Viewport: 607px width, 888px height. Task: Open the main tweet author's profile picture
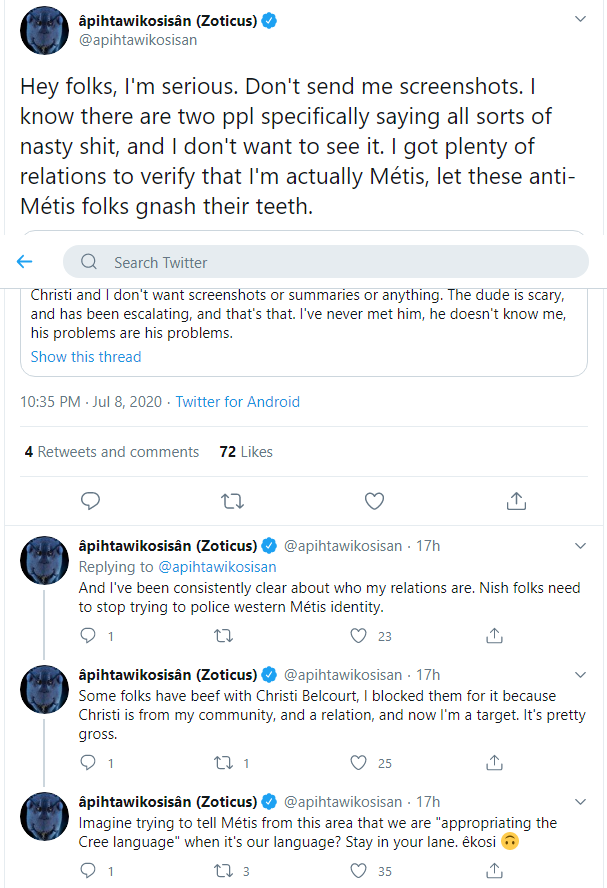click(x=44, y=30)
